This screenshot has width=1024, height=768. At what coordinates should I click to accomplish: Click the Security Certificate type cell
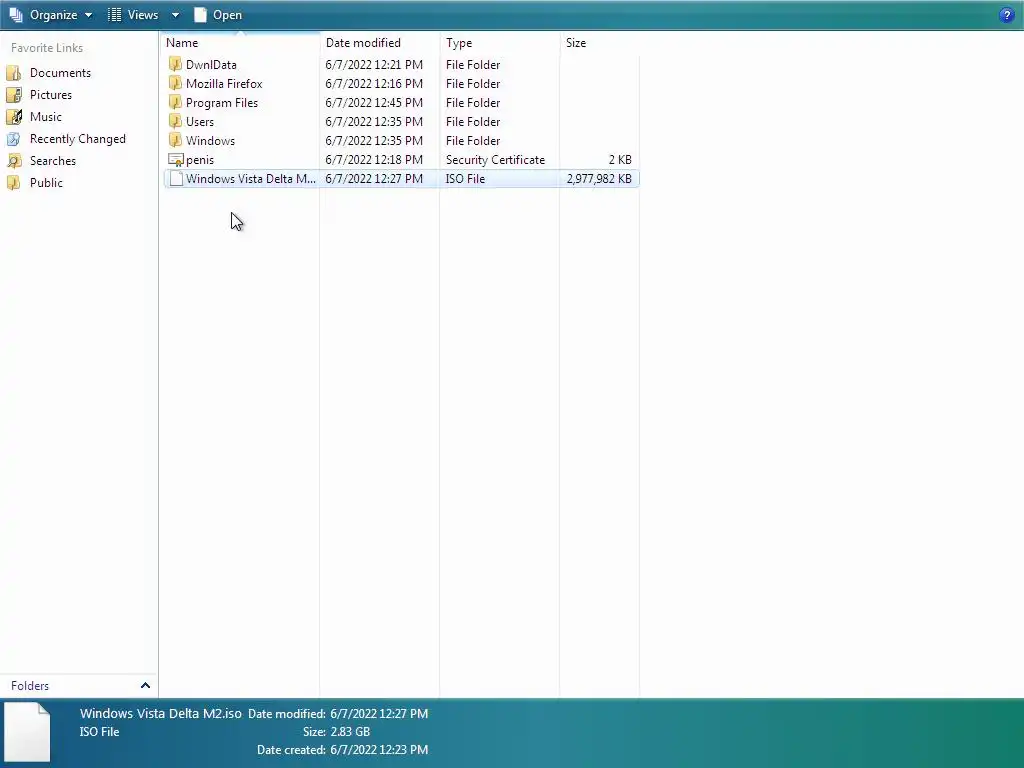coord(495,159)
